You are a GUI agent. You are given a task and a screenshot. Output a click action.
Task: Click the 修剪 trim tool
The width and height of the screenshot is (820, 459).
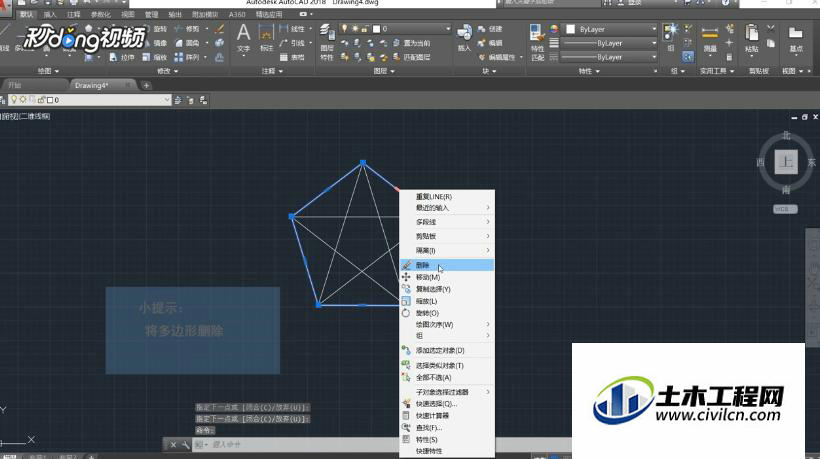point(187,29)
